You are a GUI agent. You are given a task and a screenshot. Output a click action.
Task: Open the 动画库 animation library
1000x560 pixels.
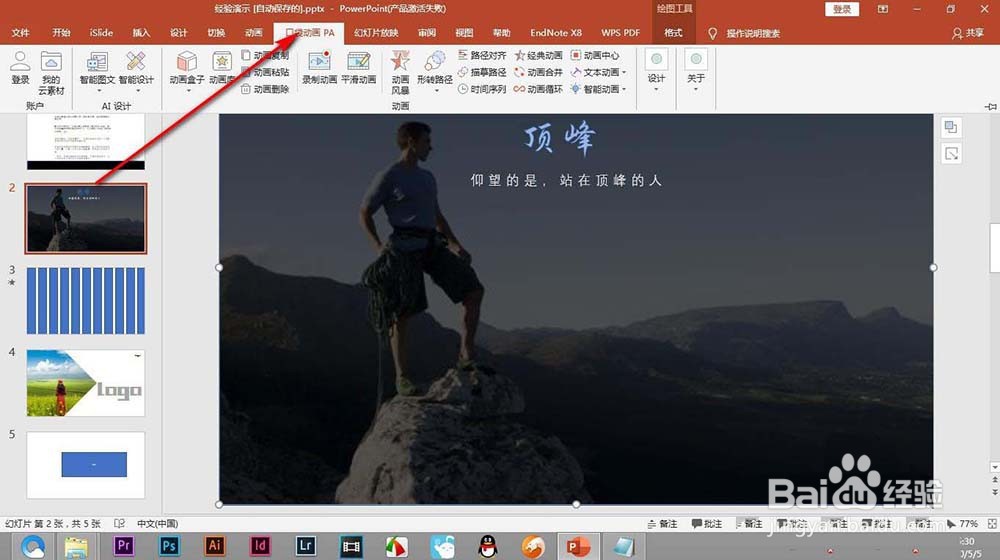pyautogui.click(x=222, y=68)
